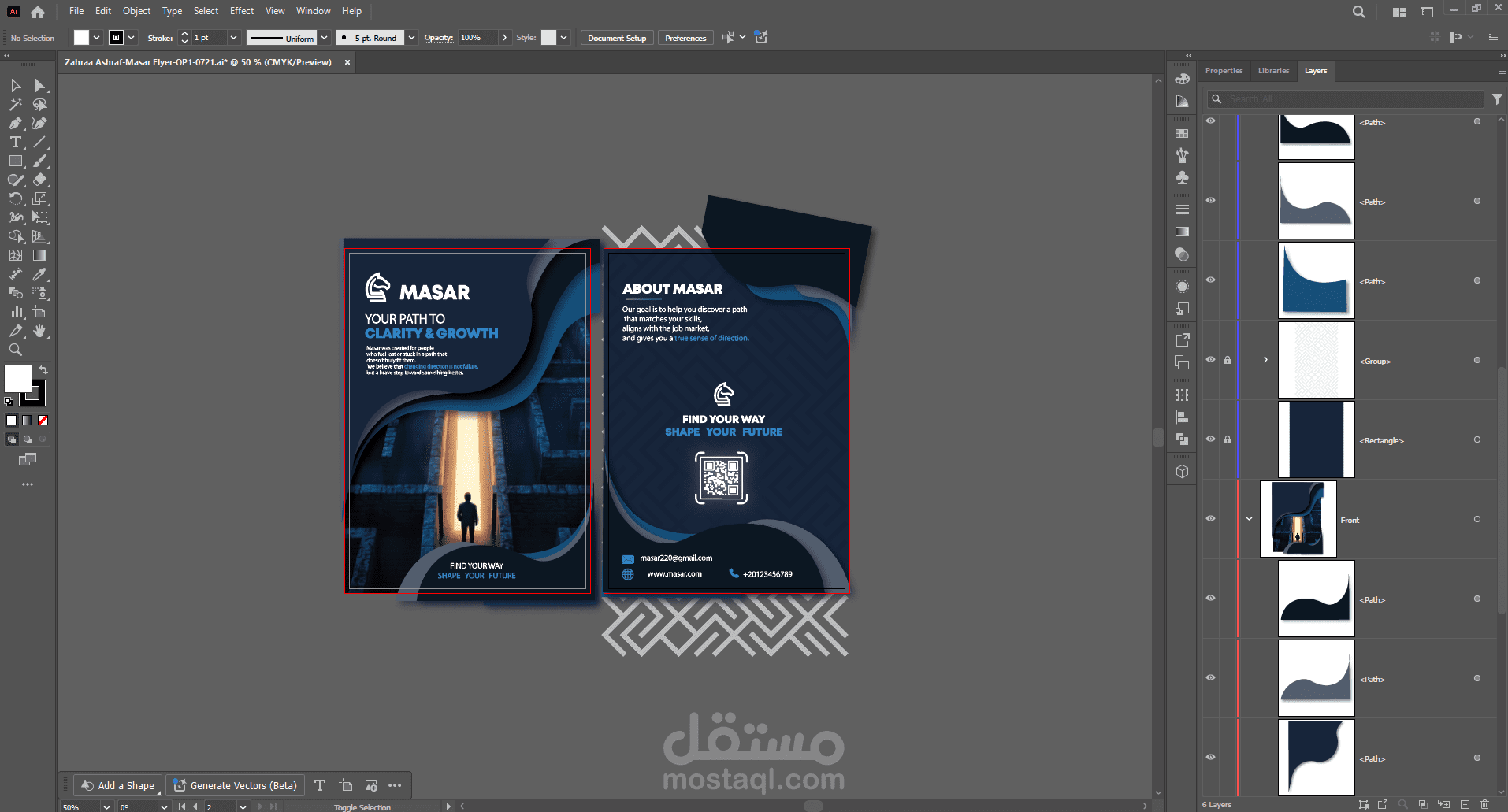
Task: Click the control bar fill swatch
Action: [81, 38]
